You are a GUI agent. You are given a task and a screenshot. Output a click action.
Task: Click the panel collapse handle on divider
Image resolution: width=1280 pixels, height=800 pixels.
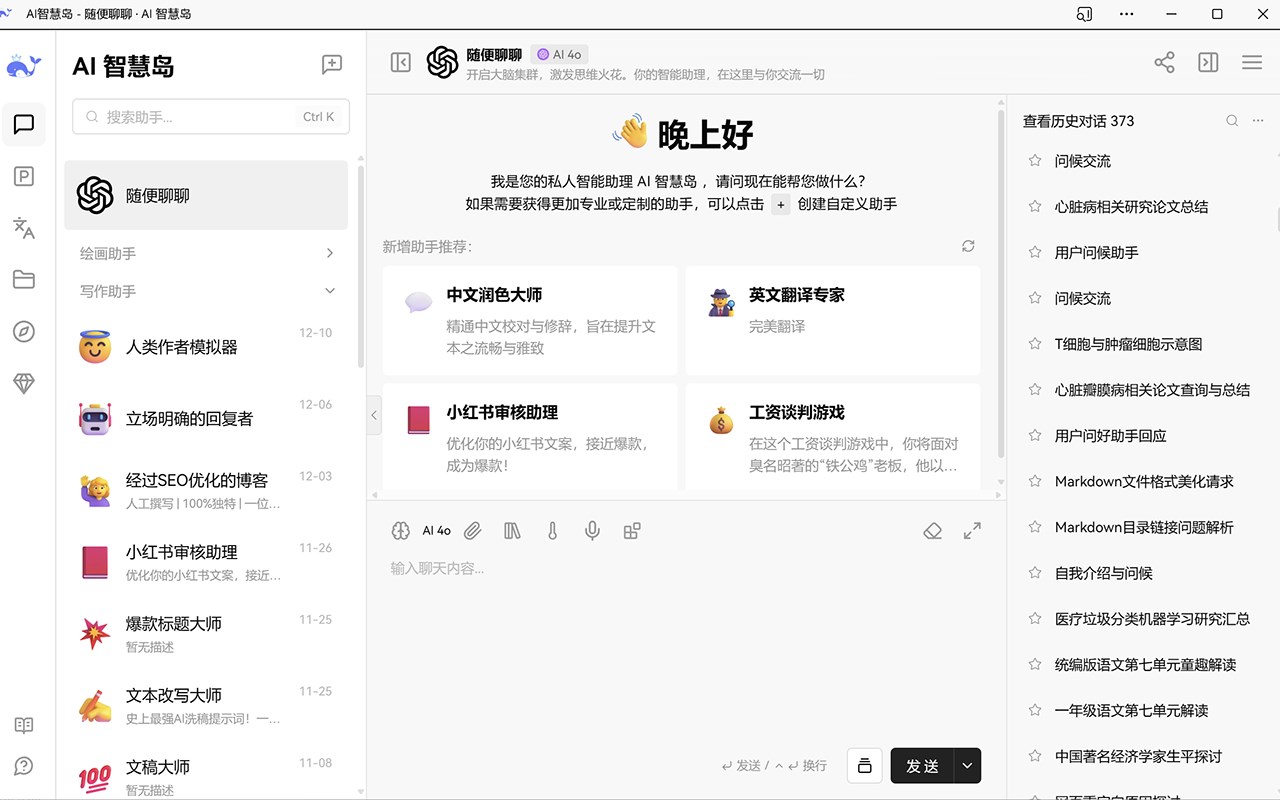375,415
